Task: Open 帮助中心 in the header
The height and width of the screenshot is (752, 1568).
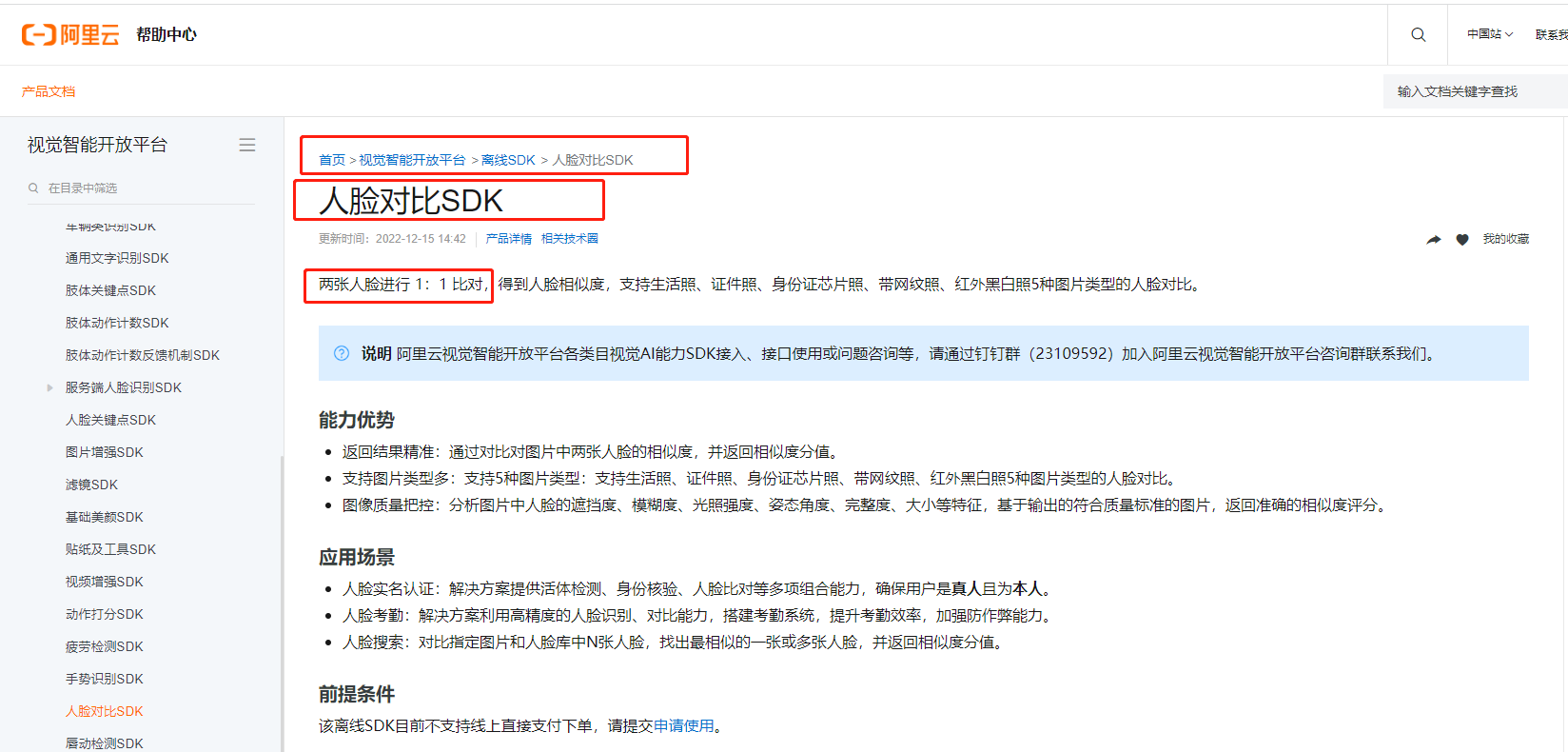Action: (x=167, y=35)
